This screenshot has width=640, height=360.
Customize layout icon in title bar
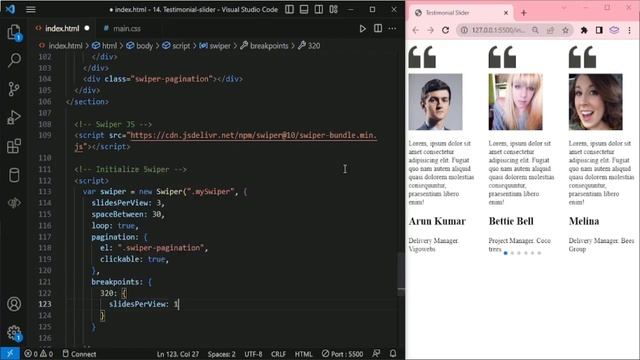(333, 9)
